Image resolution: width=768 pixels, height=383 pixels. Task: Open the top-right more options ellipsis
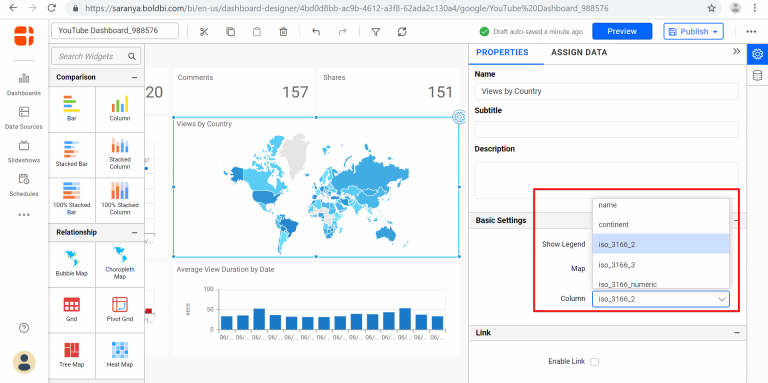pyautogui.click(x=751, y=32)
